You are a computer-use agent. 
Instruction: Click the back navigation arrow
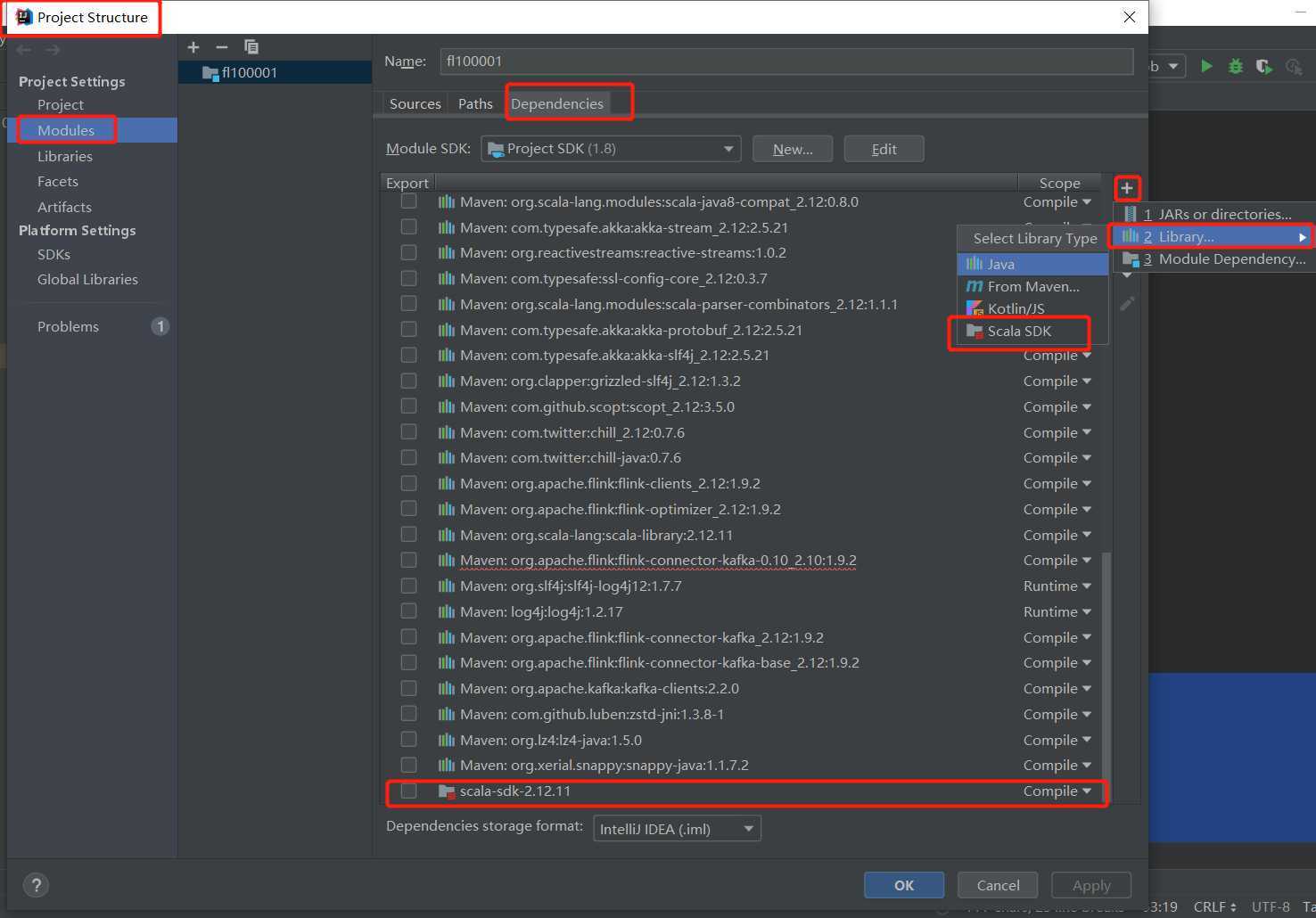(x=24, y=50)
